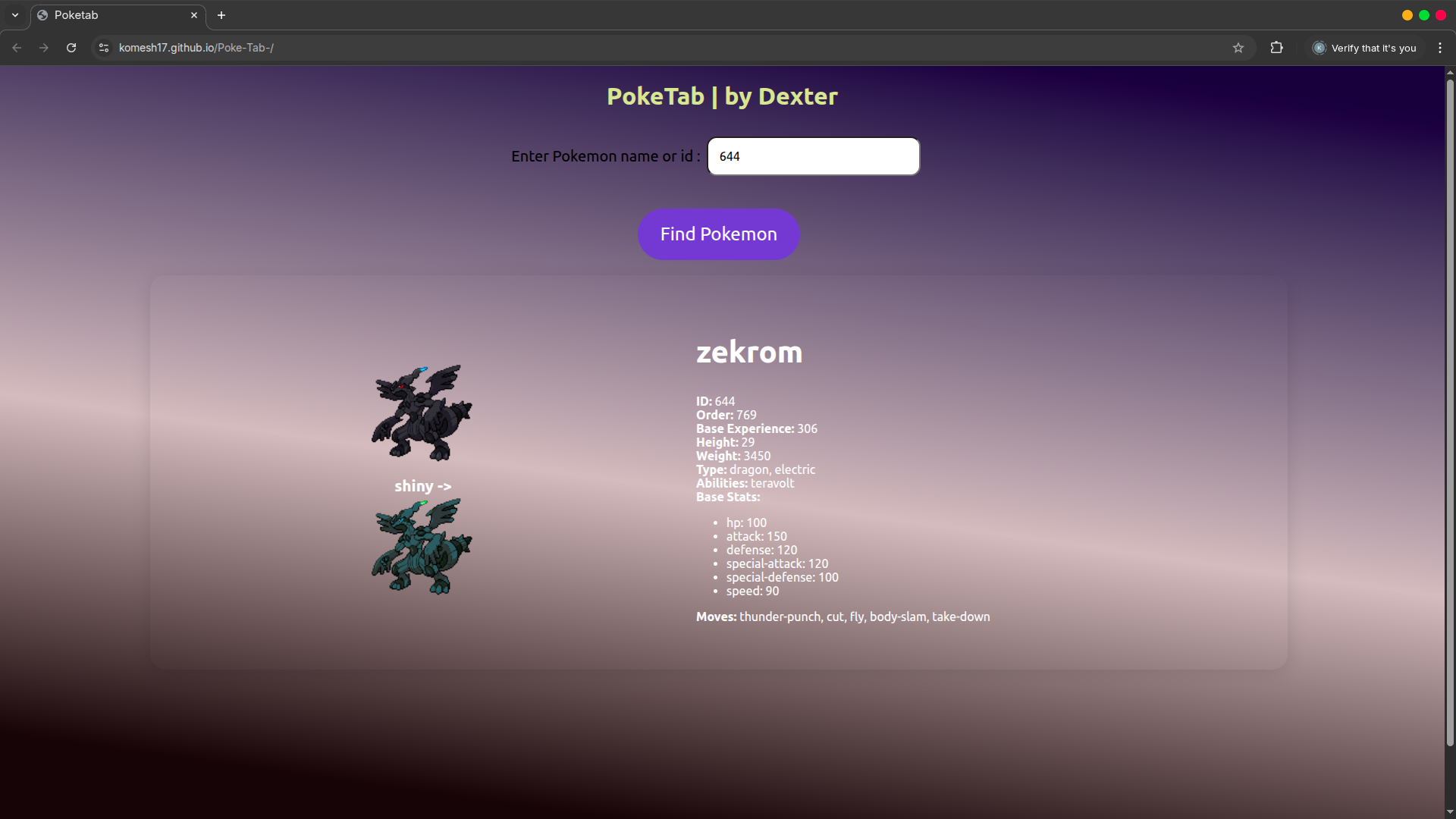Click scrollbar down arrow at bottom
Screen dimensions: 1456x819
(x=1450, y=812)
